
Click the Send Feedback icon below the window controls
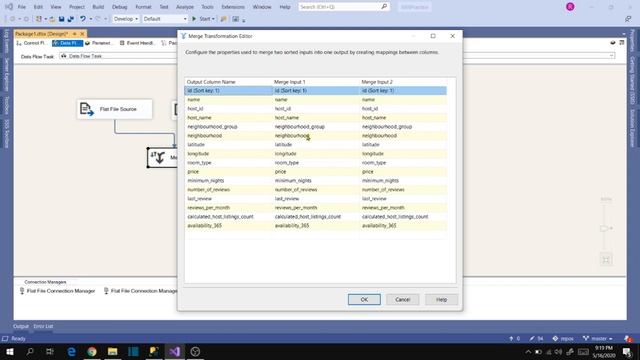(628, 19)
